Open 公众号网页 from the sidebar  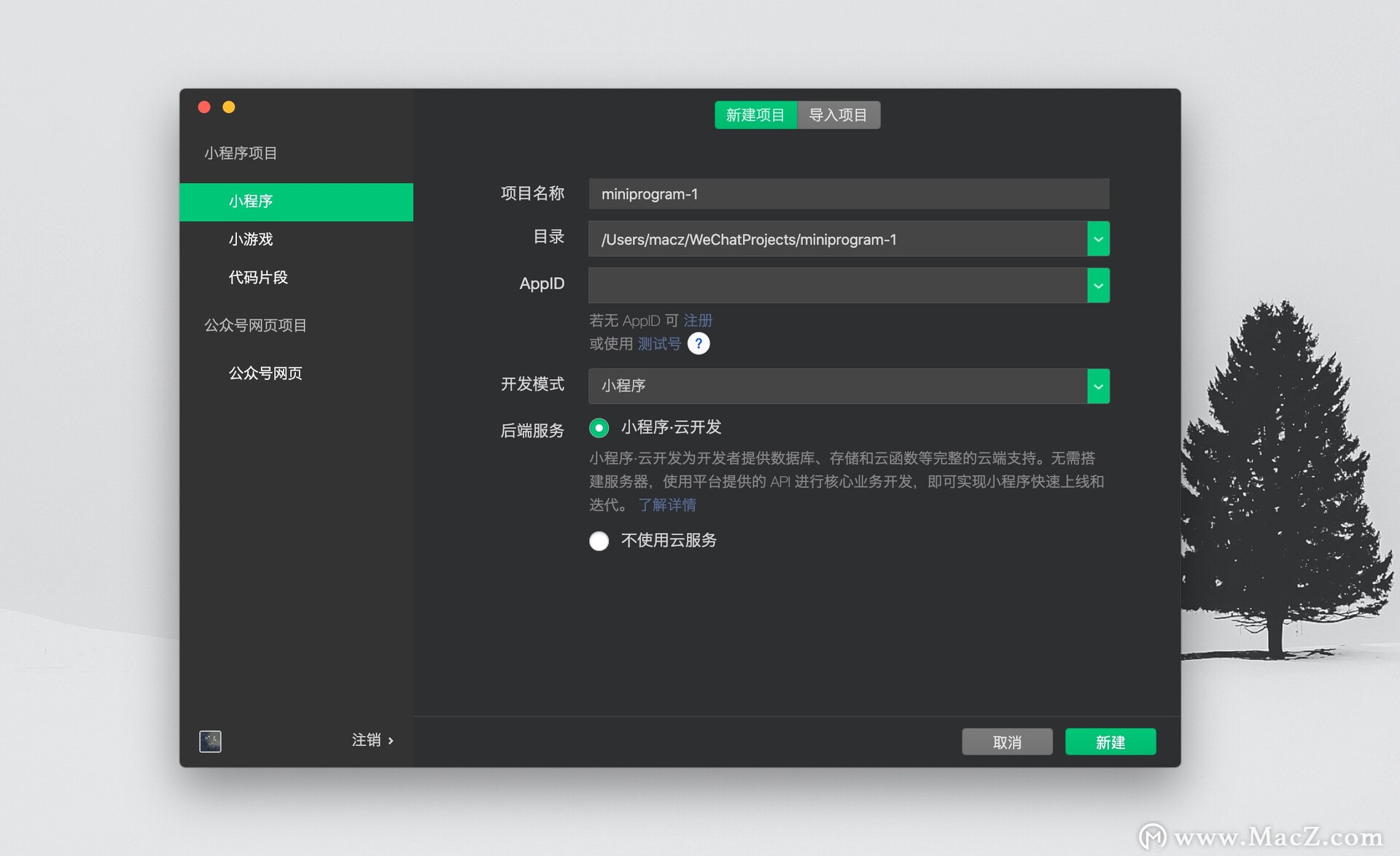coord(265,373)
